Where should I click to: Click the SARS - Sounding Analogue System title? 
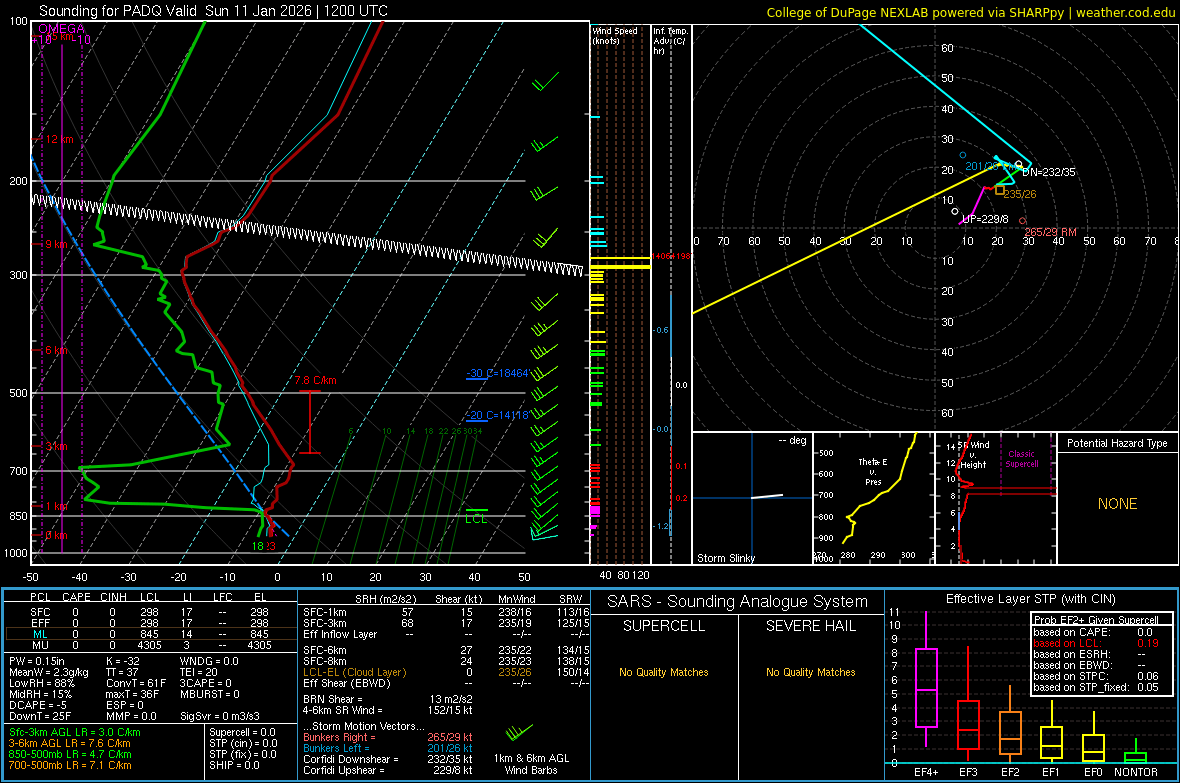pos(737,602)
